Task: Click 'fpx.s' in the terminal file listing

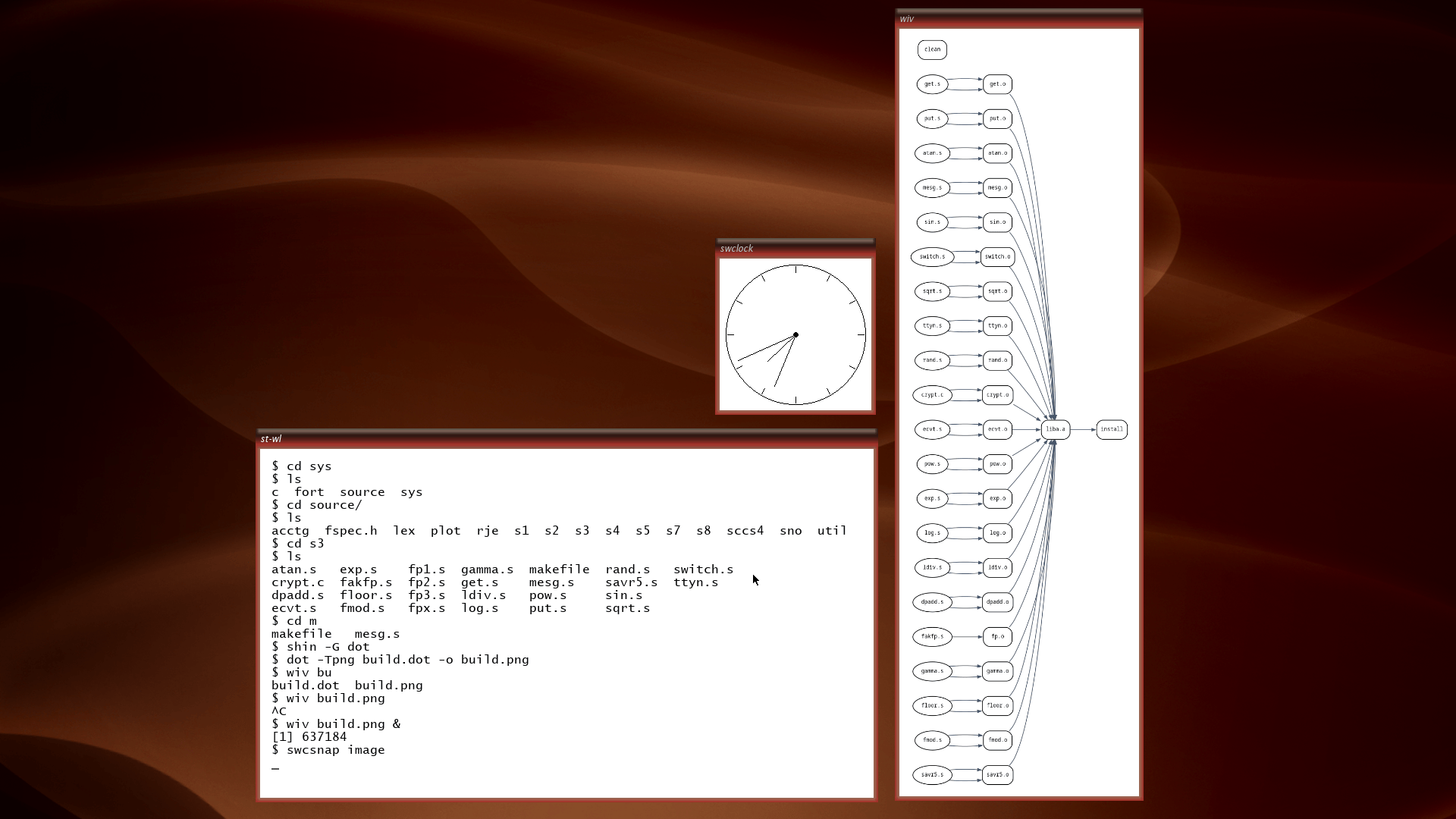Action: coord(427,608)
